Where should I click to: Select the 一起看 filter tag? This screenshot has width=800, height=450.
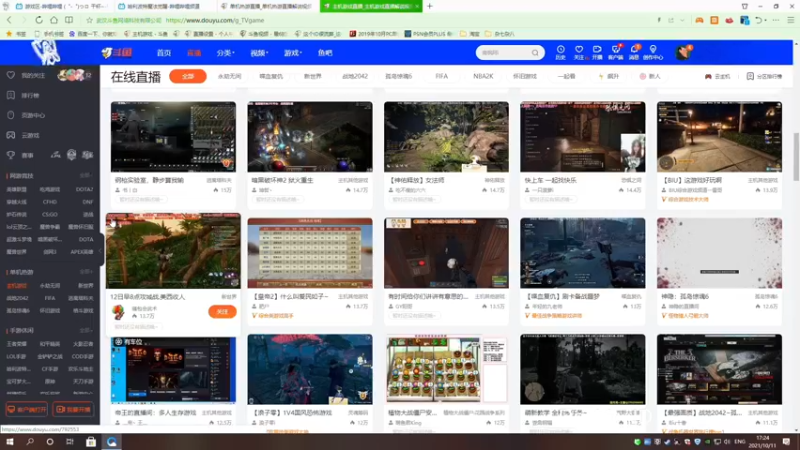[566, 76]
